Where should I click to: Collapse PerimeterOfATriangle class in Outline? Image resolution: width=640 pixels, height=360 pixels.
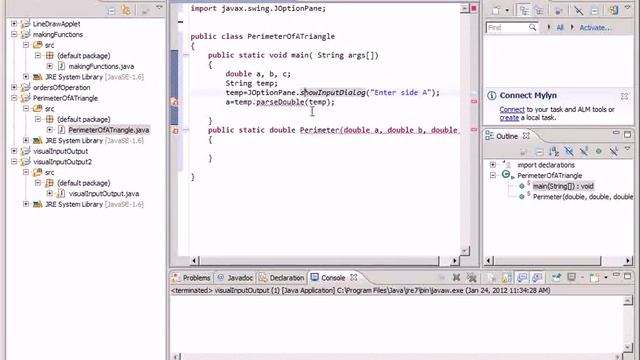coord(493,176)
